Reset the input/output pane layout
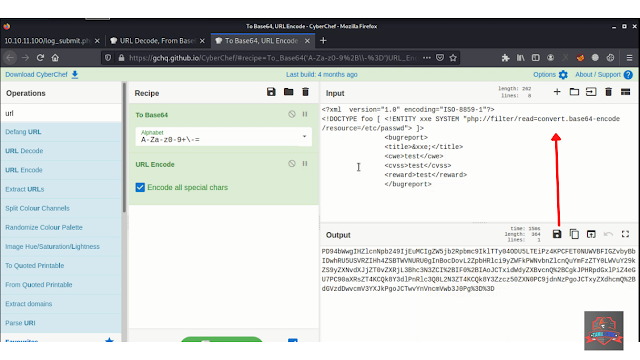Screen dimensions: 640x360 (625, 92)
